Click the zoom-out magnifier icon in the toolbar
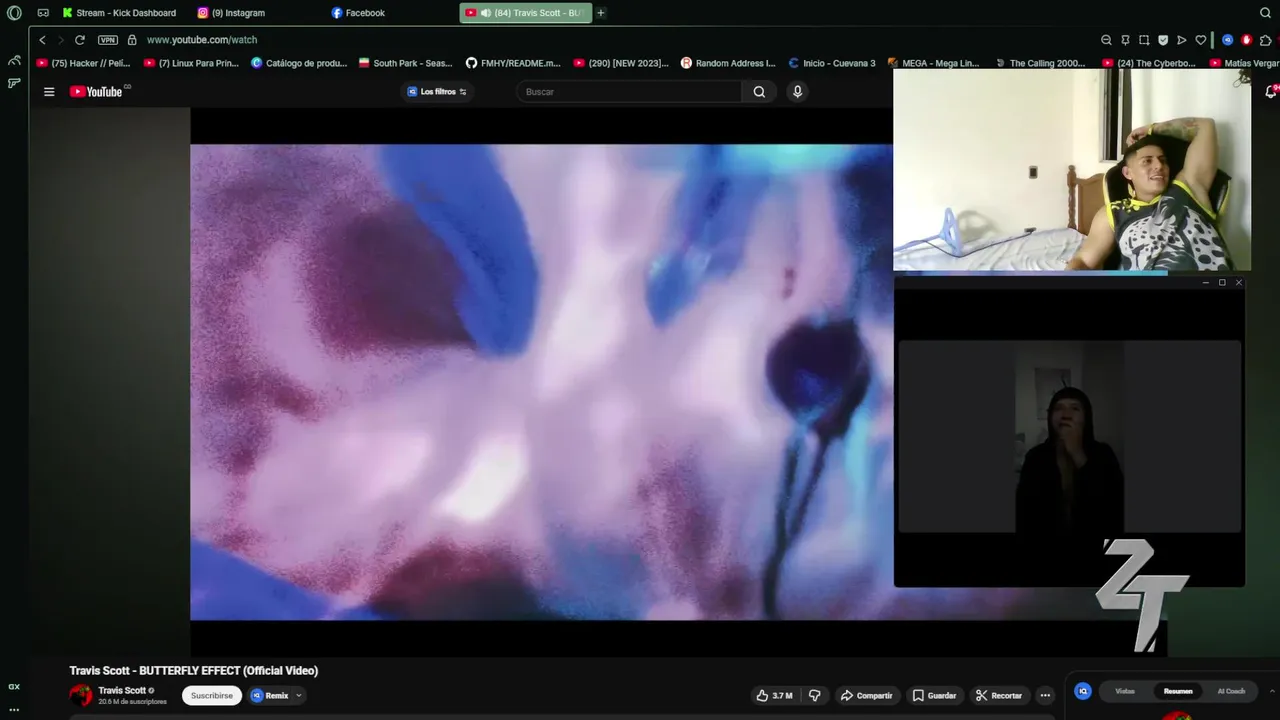The height and width of the screenshot is (720, 1280). point(1106,40)
